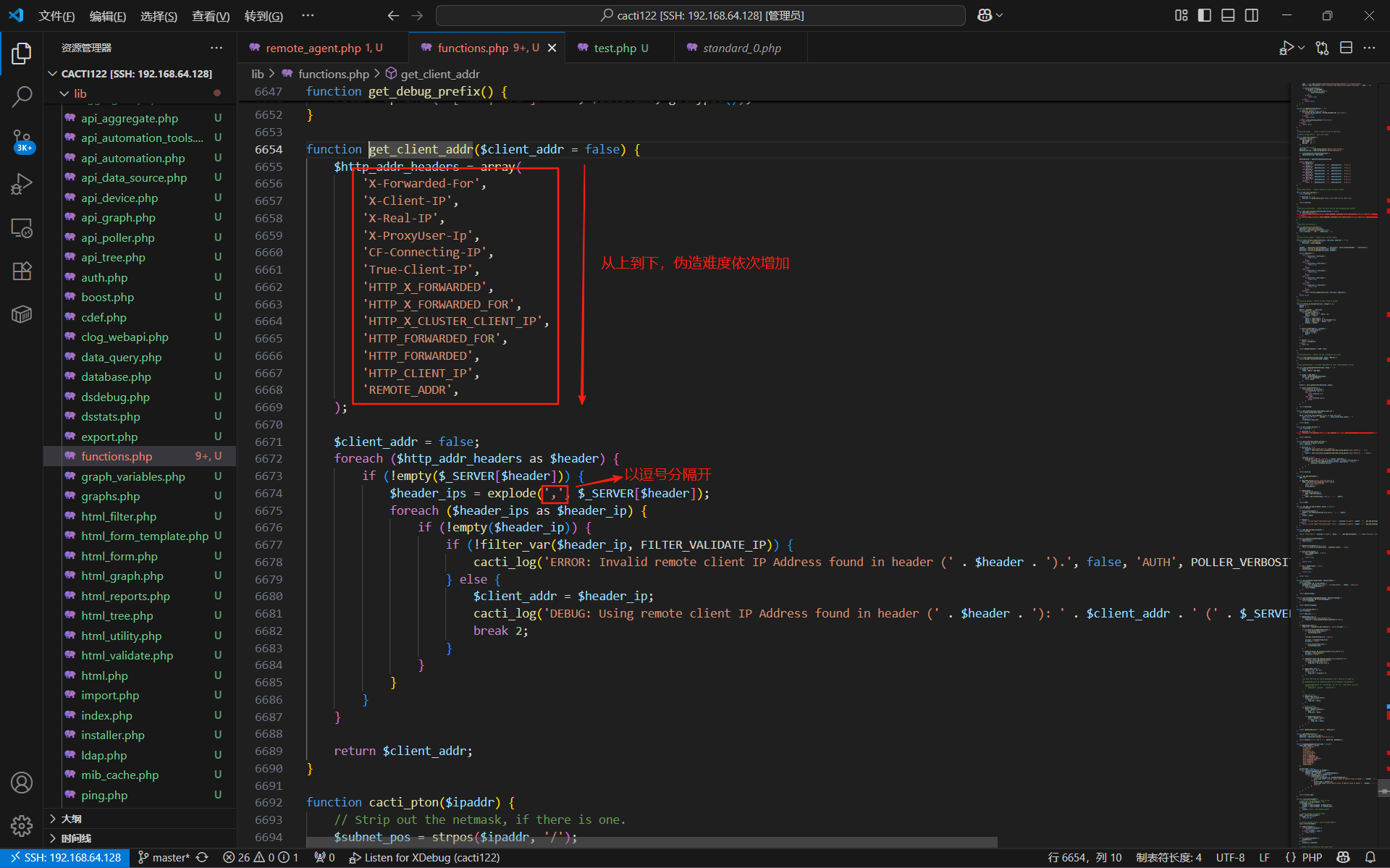Open the Explorer view in activity bar
This screenshot has width=1390, height=868.
click(x=22, y=53)
